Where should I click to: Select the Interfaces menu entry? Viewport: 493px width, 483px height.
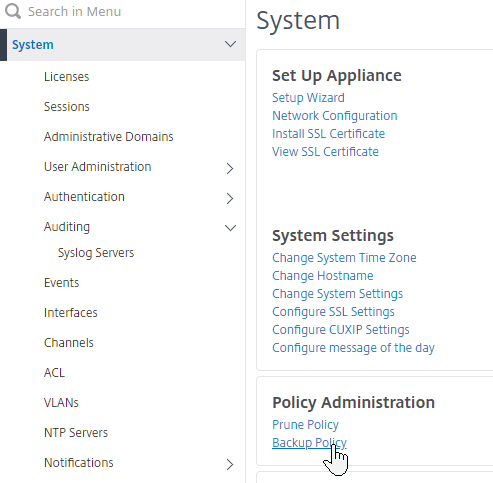click(x=71, y=313)
